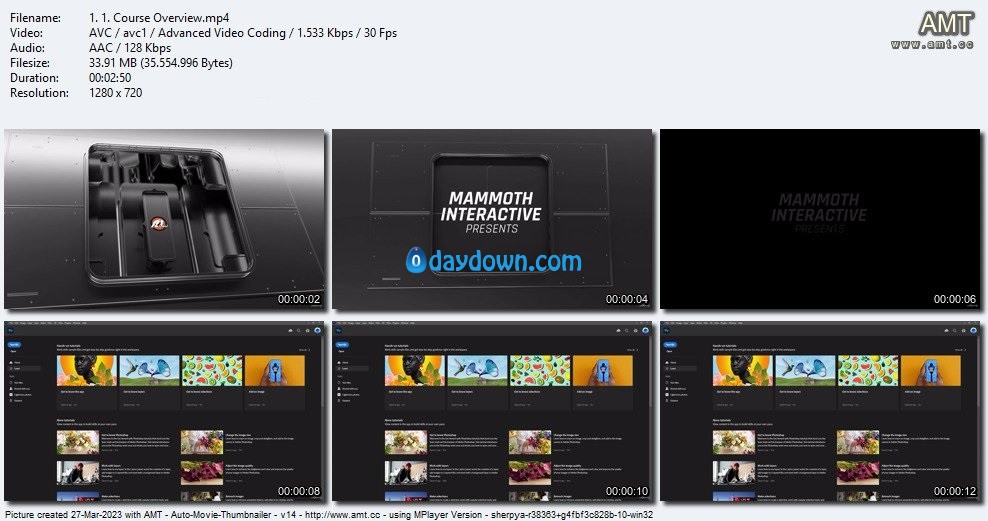Open the http://www.amt.cc link in the footer
The image size is (988, 521).
[x=343, y=515]
